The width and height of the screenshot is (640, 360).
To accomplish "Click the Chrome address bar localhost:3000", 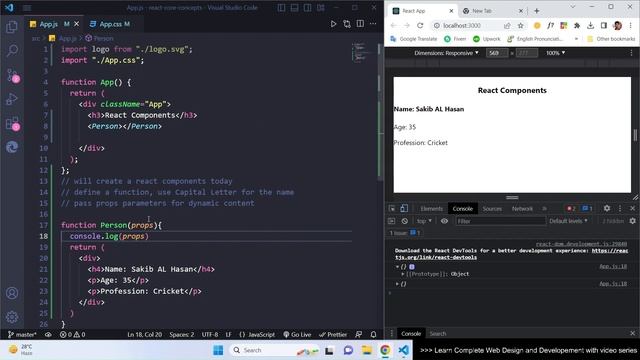I will coord(462,25).
